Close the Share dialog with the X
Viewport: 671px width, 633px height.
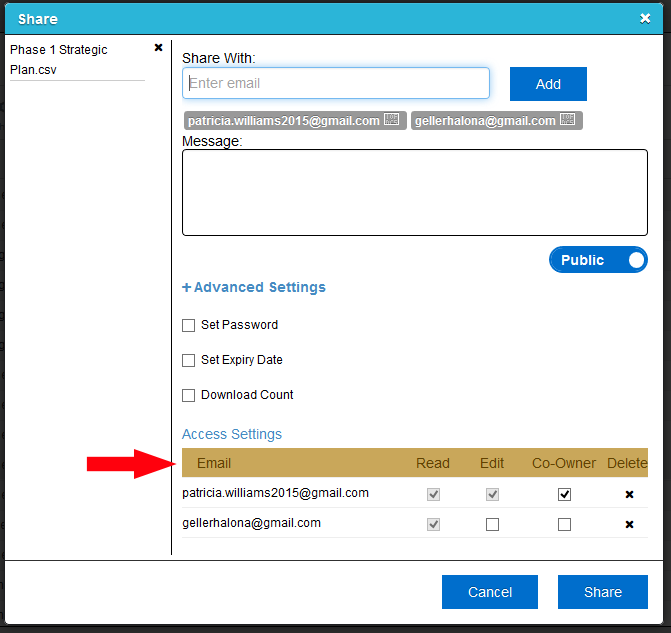click(645, 18)
